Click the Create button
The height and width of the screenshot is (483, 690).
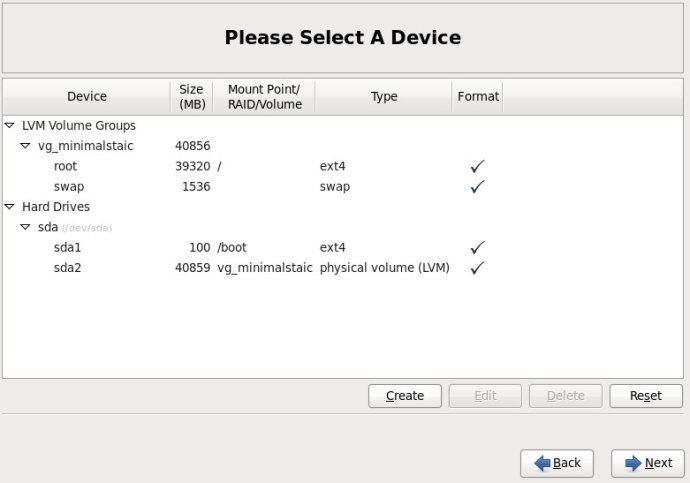click(x=405, y=396)
